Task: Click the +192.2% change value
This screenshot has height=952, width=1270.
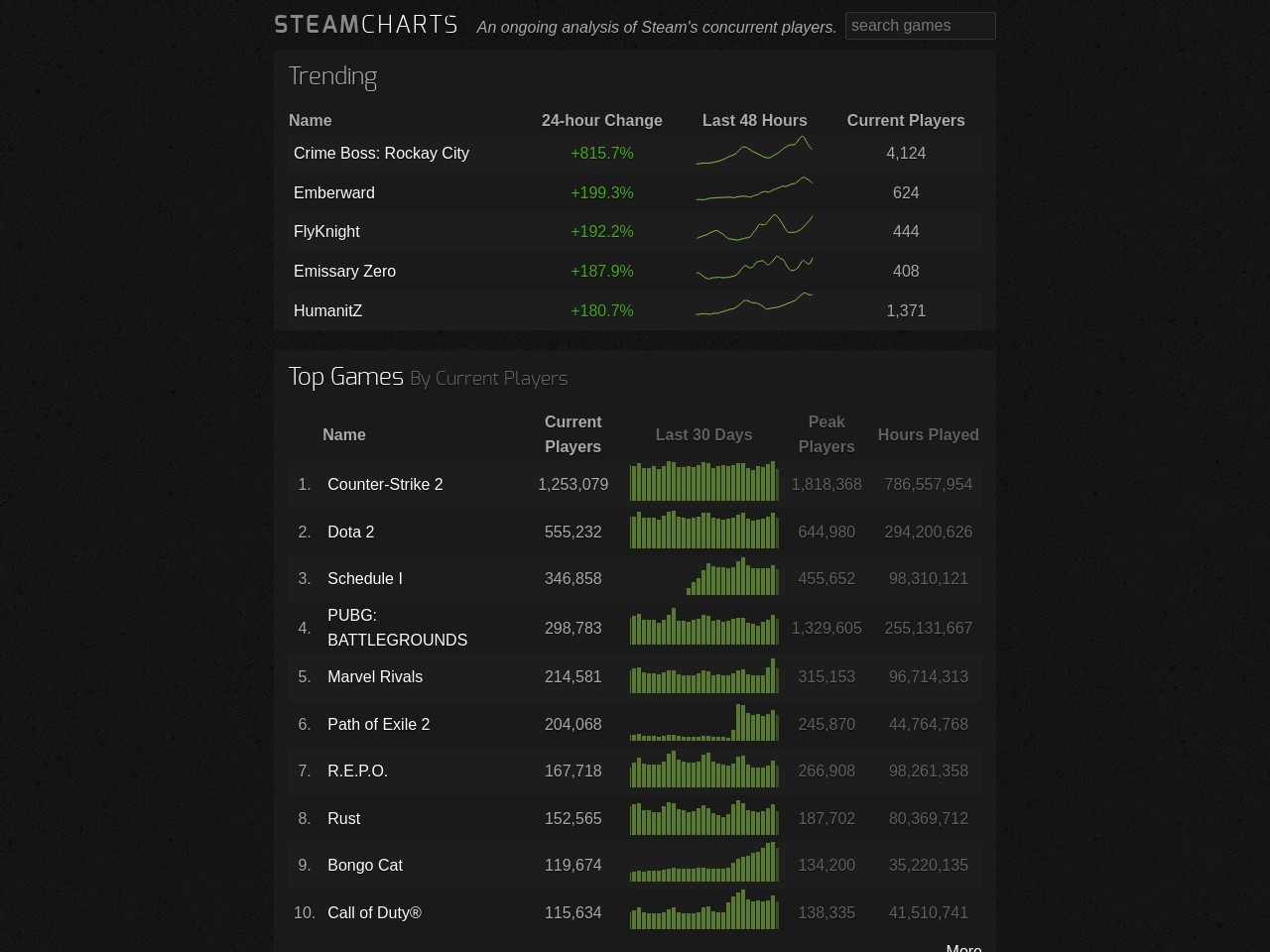Action: coord(601,231)
